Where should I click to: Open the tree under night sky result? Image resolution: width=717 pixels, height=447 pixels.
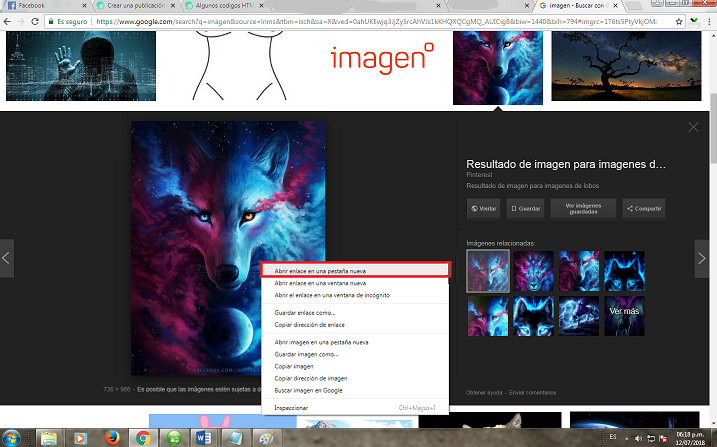pos(626,66)
